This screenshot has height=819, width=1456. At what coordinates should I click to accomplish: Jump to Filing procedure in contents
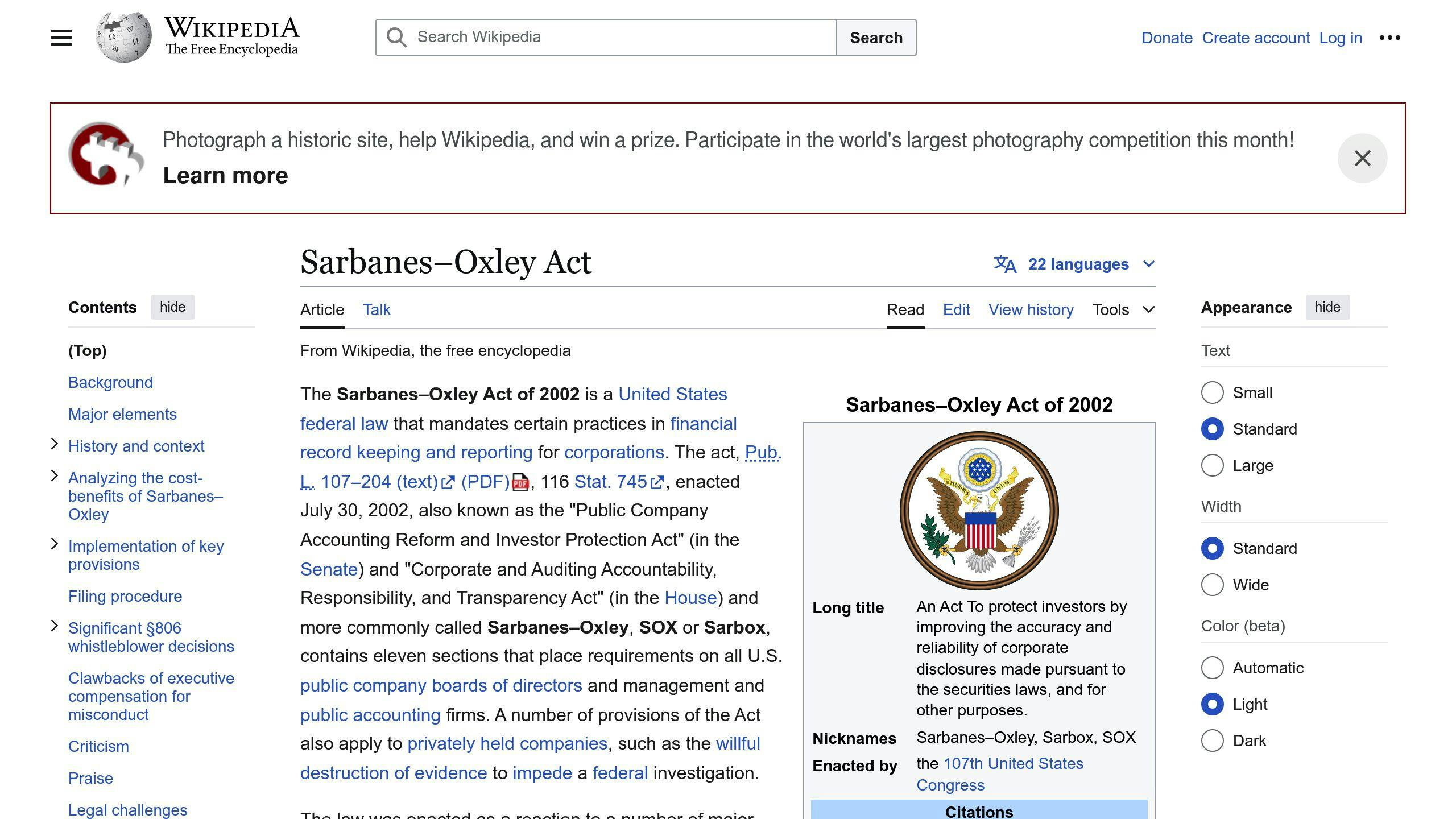[125, 596]
